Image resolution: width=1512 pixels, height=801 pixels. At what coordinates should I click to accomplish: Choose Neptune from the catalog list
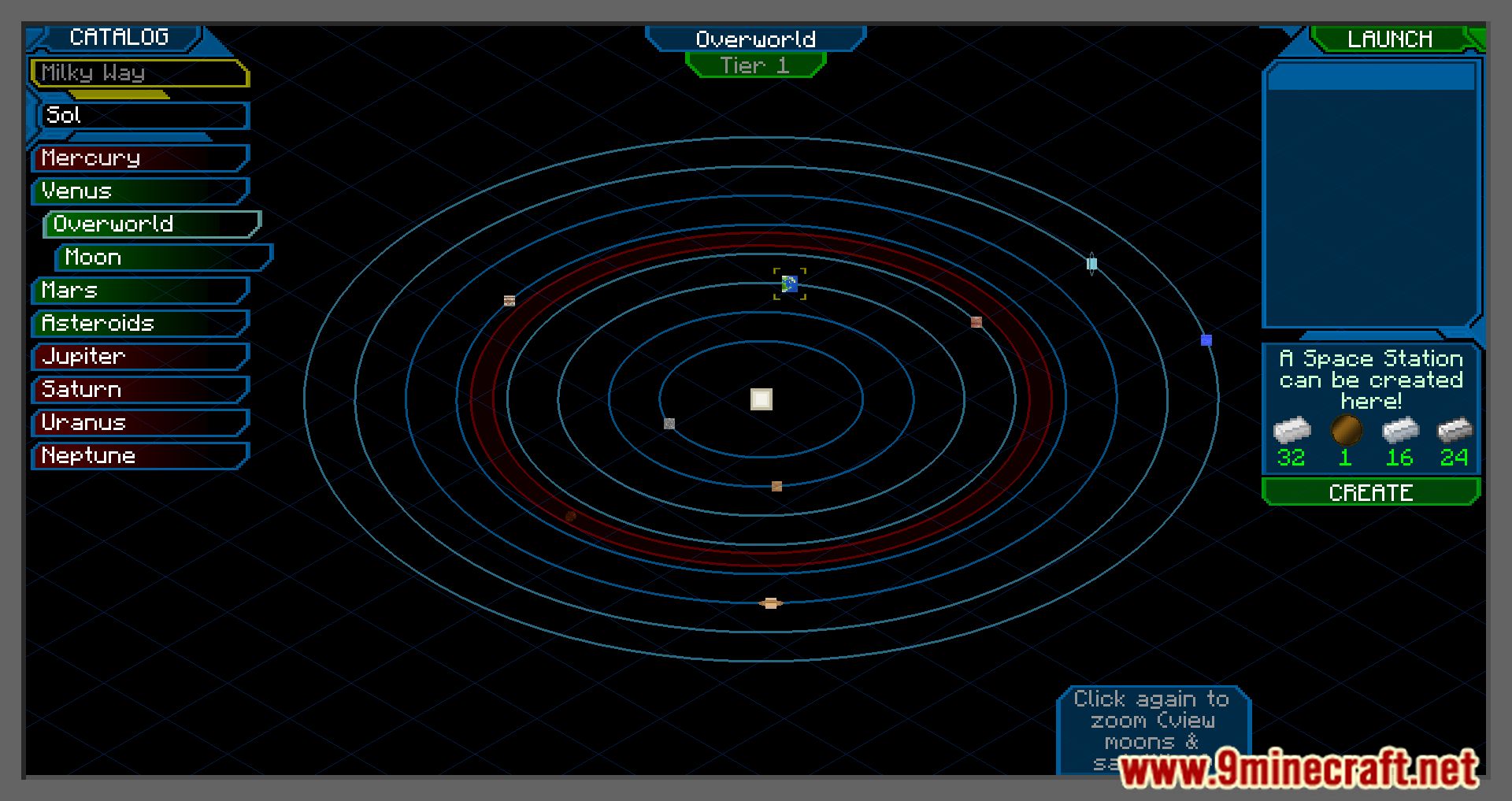(140, 456)
